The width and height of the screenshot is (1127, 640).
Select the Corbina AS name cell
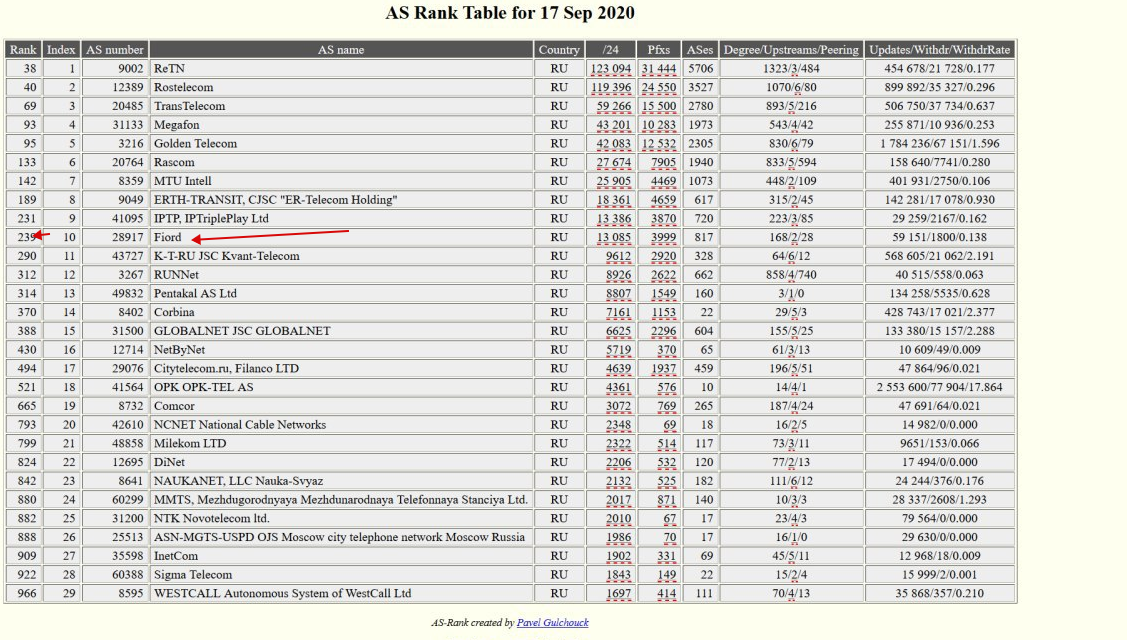pos(341,312)
